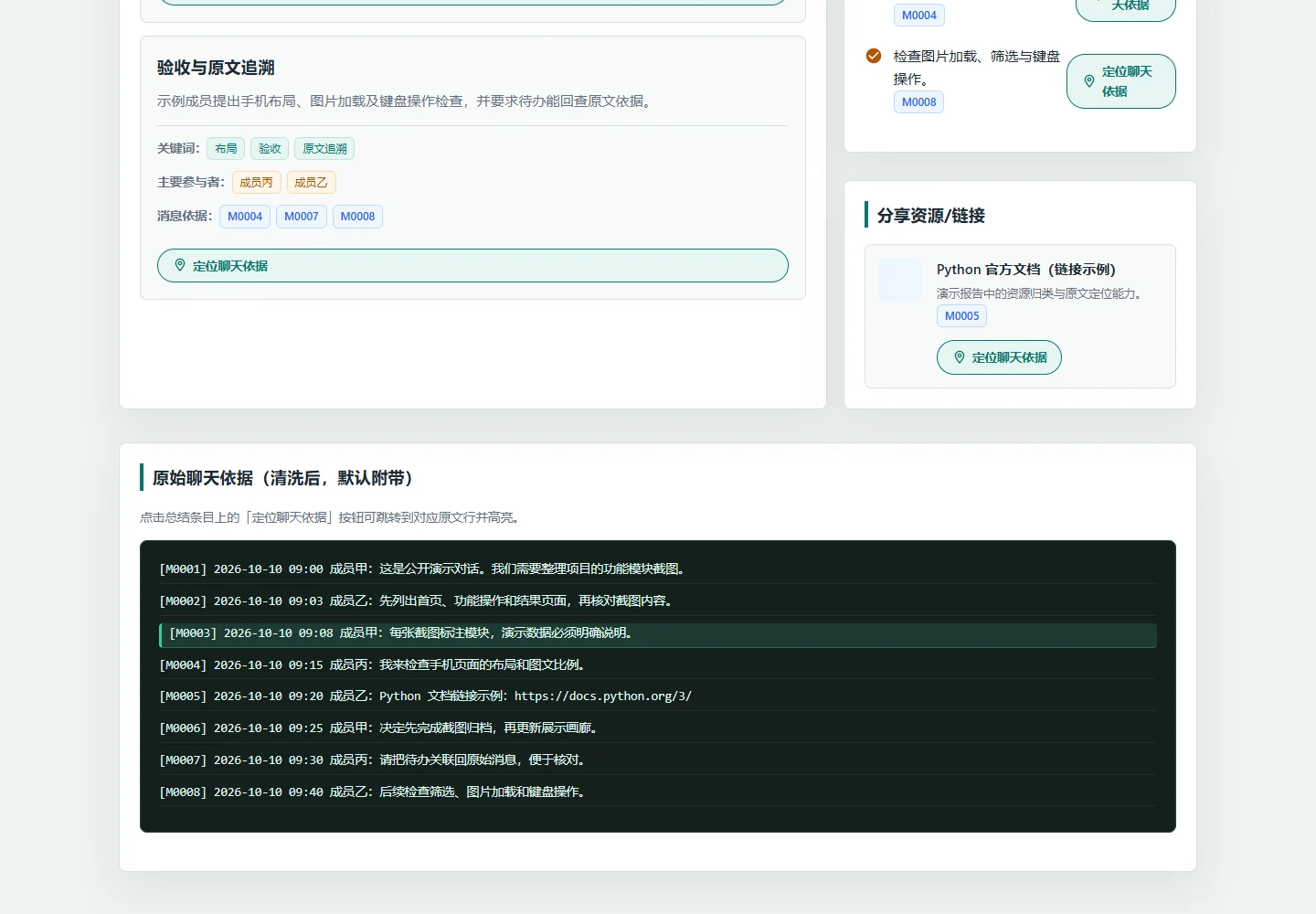Click 定位聊天依据 button next to 检查图片加载 task
Image resolution: width=1316 pixels, height=914 pixels.
tap(1121, 81)
